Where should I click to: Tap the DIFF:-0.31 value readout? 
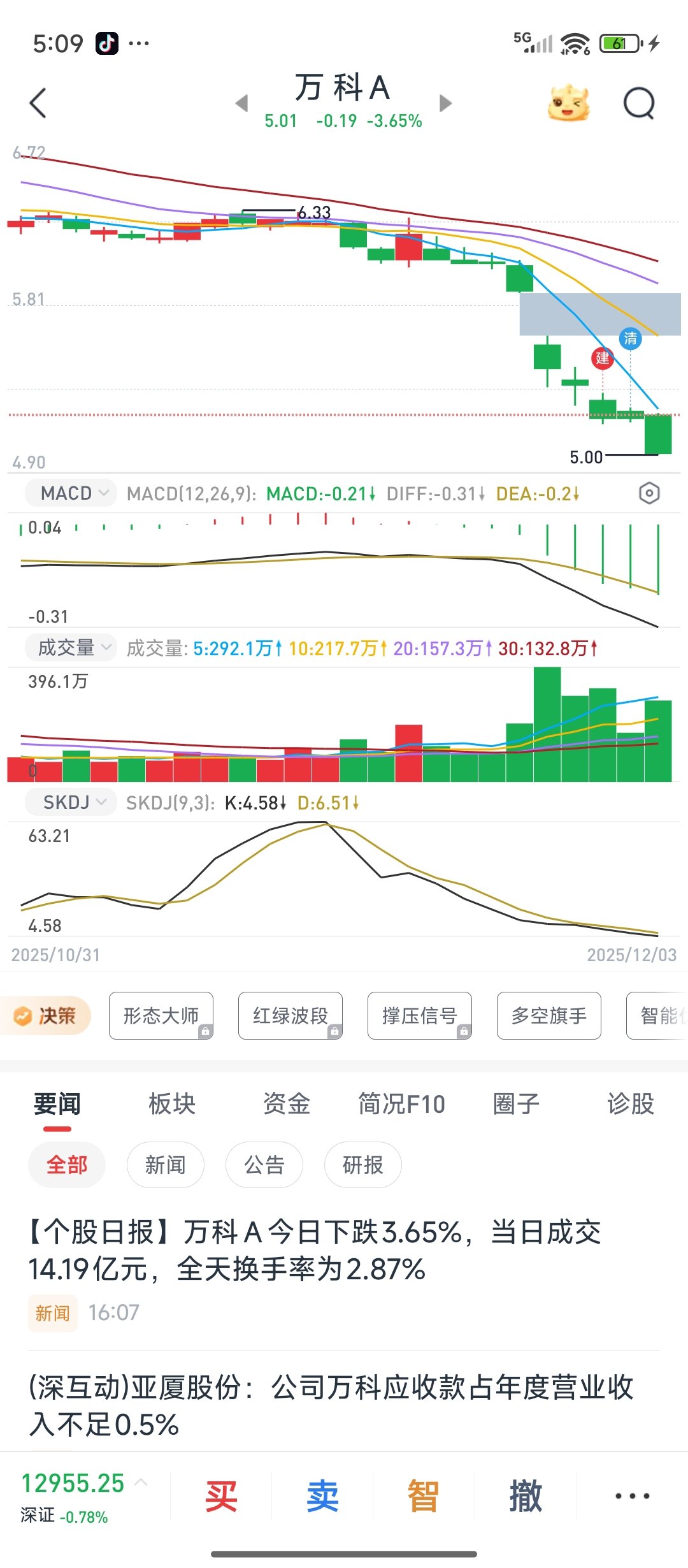pos(436,493)
